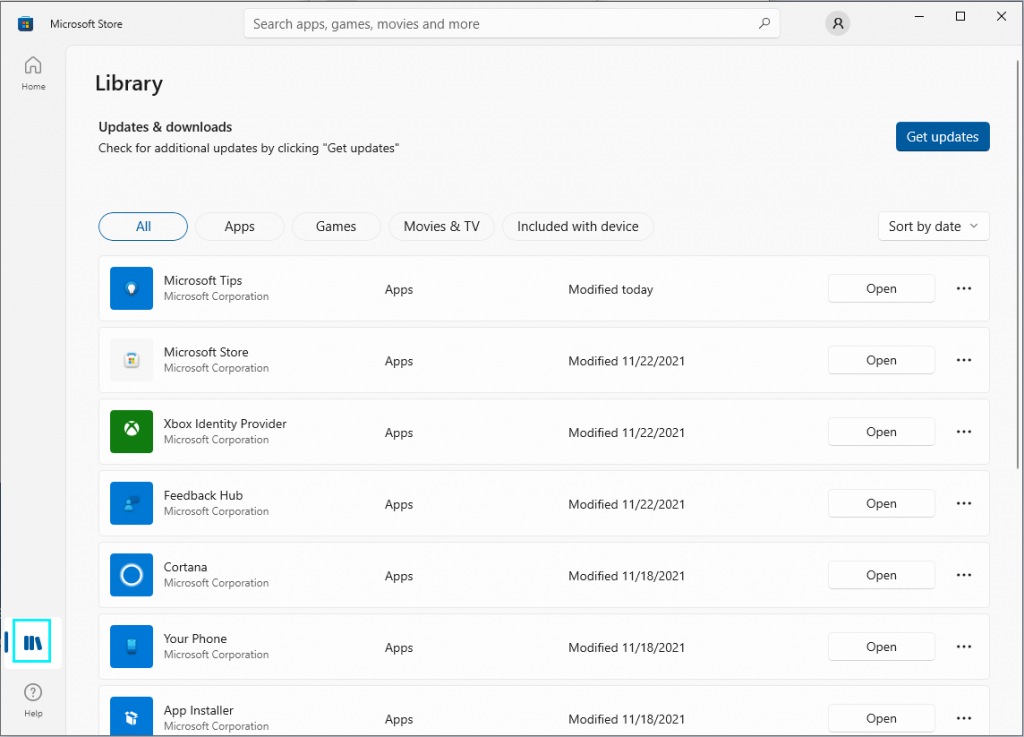
Task: Click the Microsoft Store icon in the title bar
Action: pos(24,23)
